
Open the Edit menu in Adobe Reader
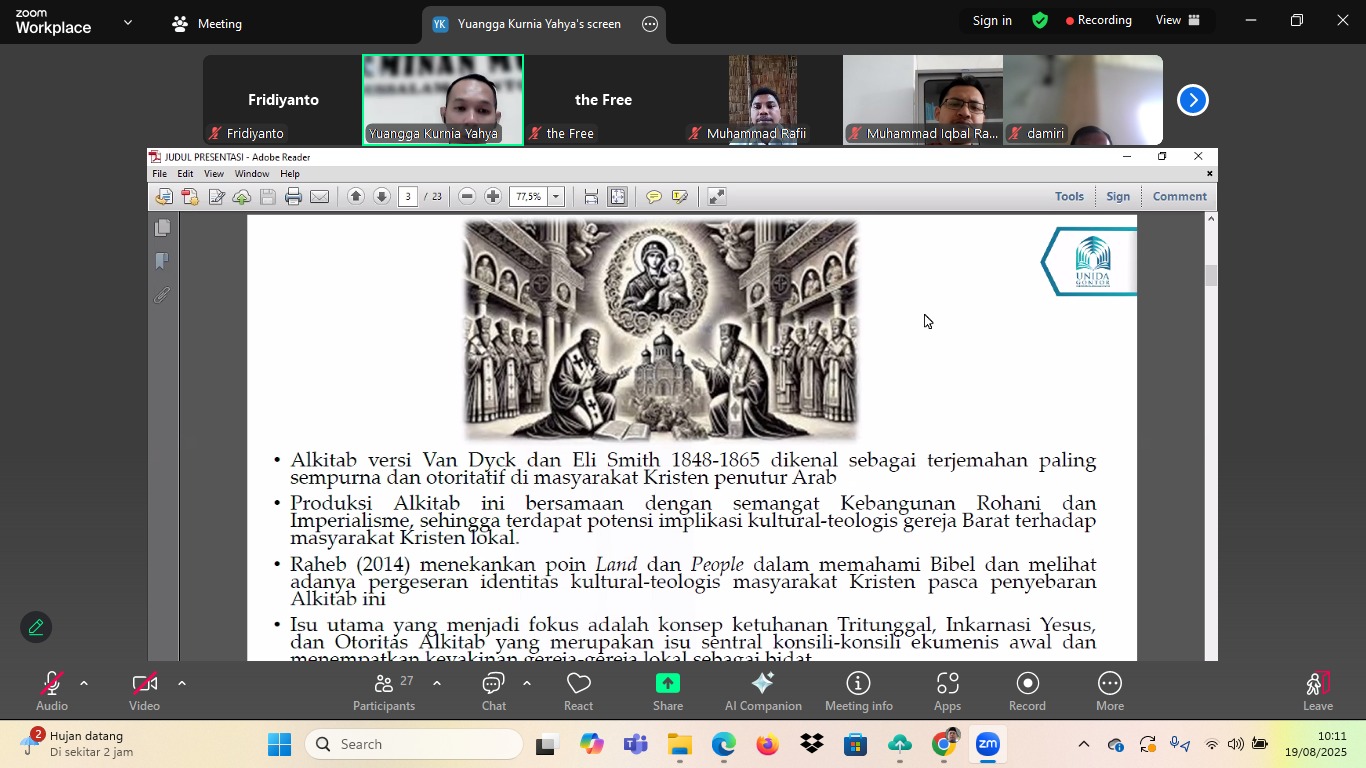(185, 174)
